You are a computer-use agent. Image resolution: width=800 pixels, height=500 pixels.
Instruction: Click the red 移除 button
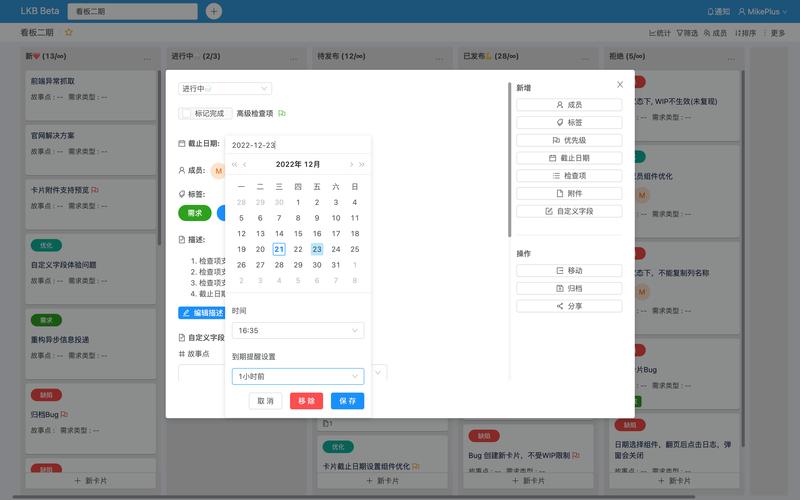point(307,401)
